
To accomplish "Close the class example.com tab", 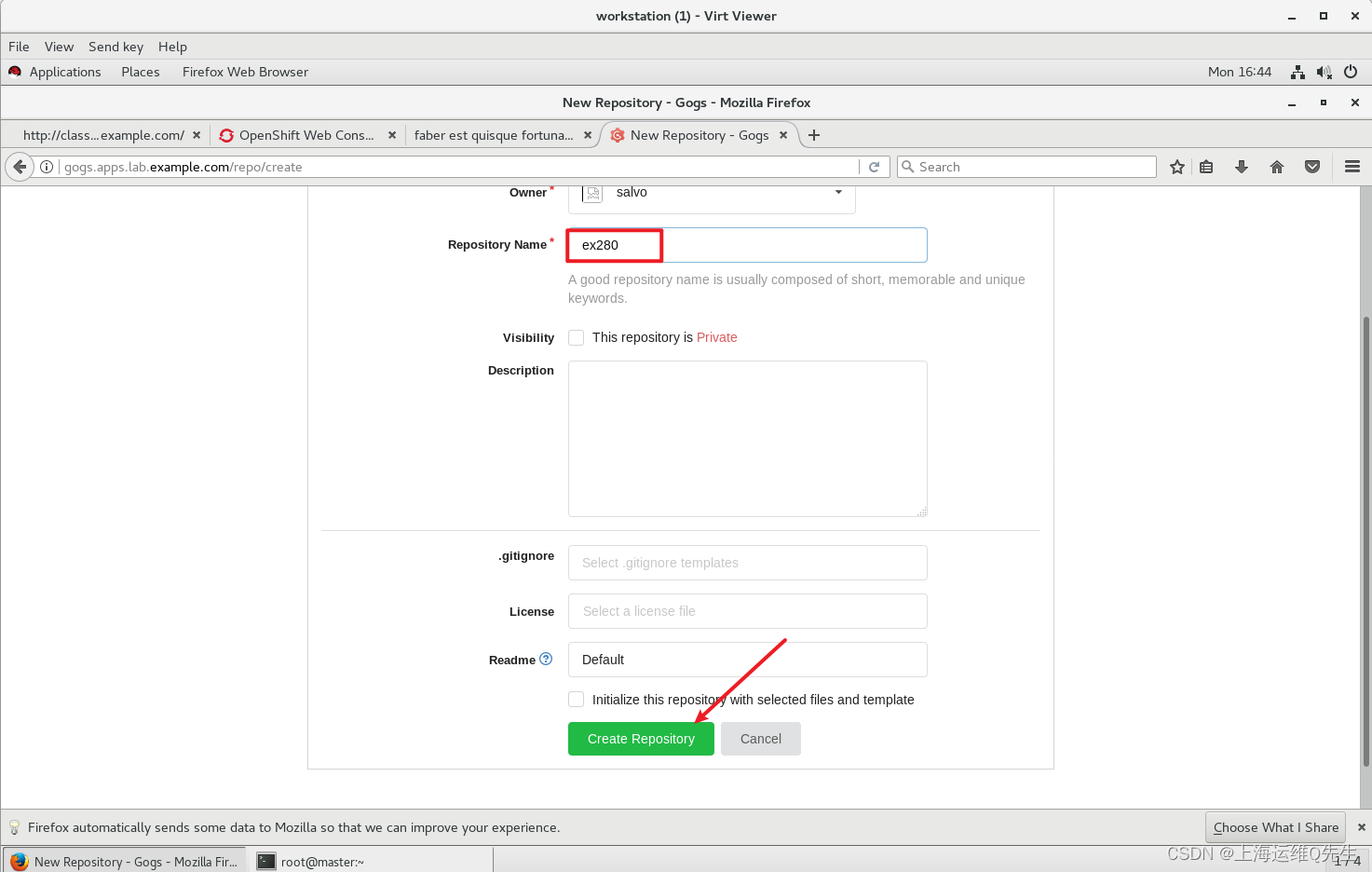I will pyautogui.click(x=197, y=135).
